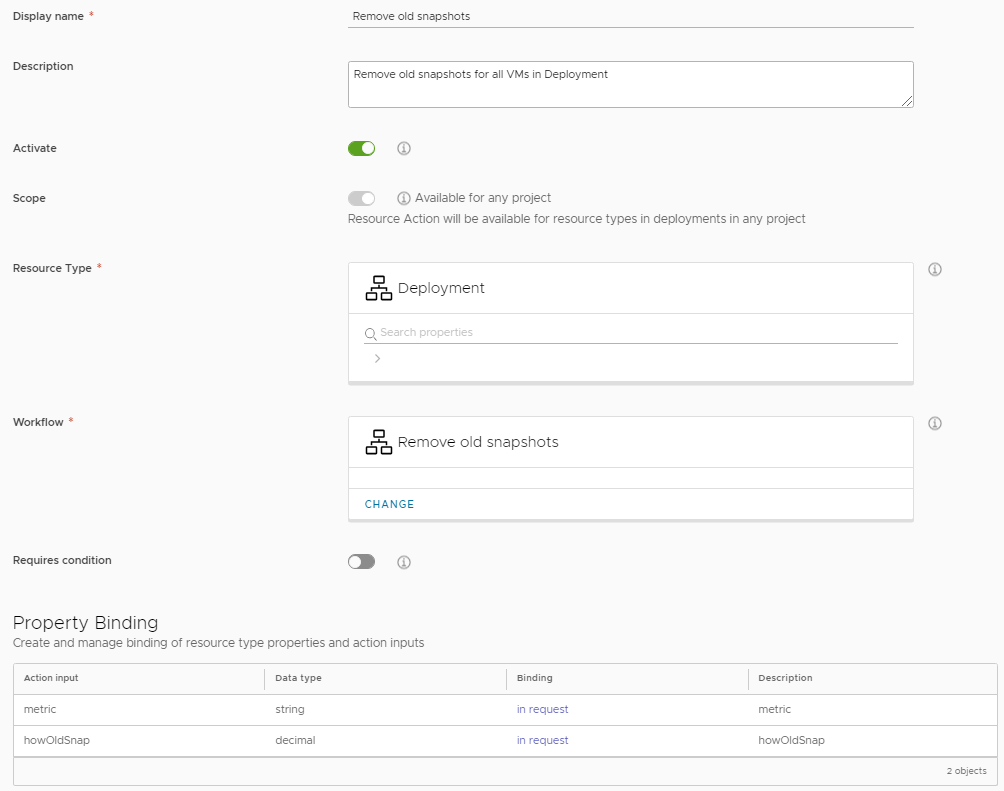
Task: Turn off the Activate toggle
Action: pos(361,149)
